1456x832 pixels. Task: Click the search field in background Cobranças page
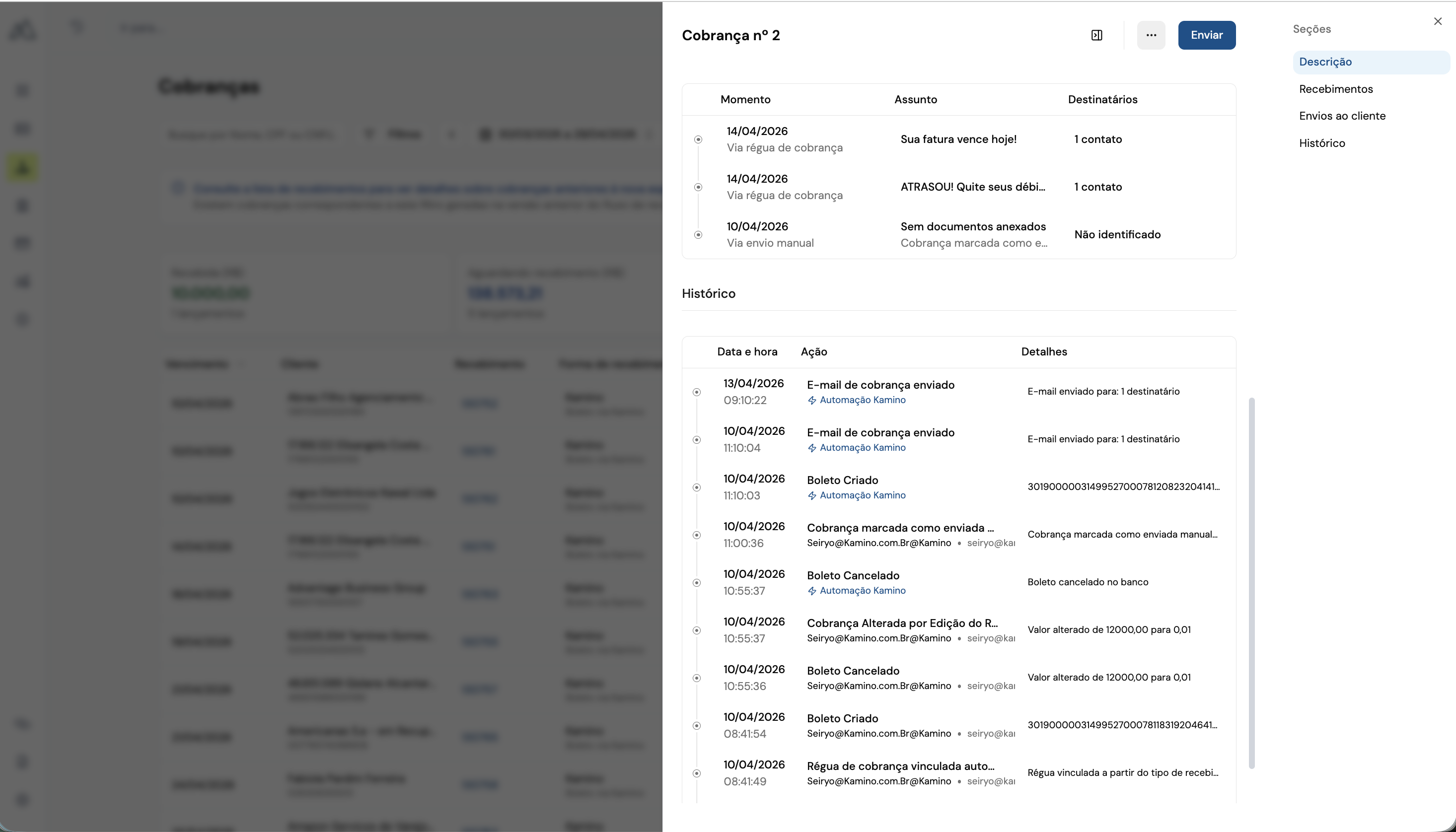(x=254, y=135)
